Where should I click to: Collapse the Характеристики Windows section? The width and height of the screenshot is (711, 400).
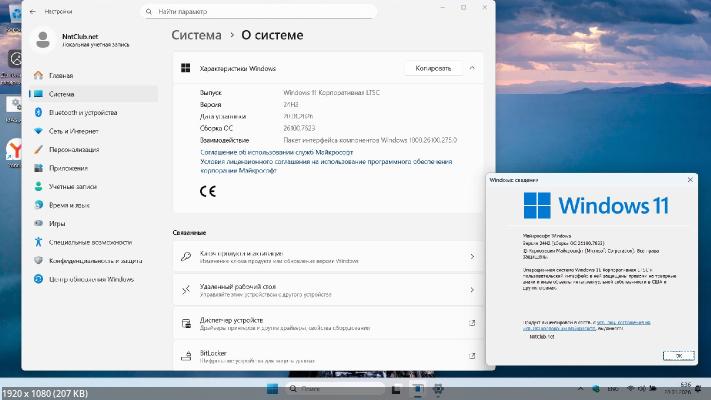pyautogui.click(x=471, y=68)
